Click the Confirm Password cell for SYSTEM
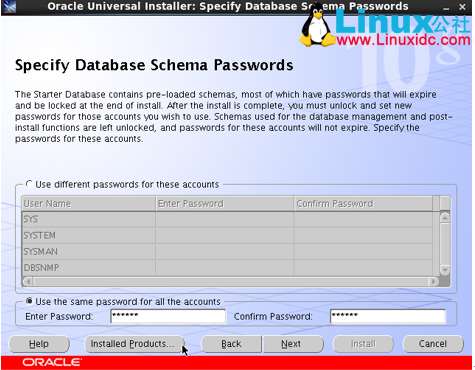The height and width of the screenshot is (370, 475). click(363, 235)
